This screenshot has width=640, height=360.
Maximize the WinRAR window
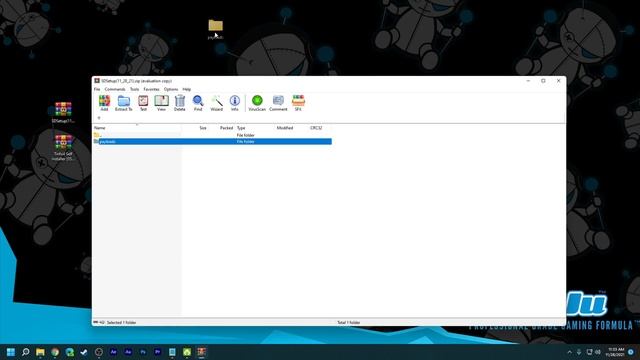point(543,81)
